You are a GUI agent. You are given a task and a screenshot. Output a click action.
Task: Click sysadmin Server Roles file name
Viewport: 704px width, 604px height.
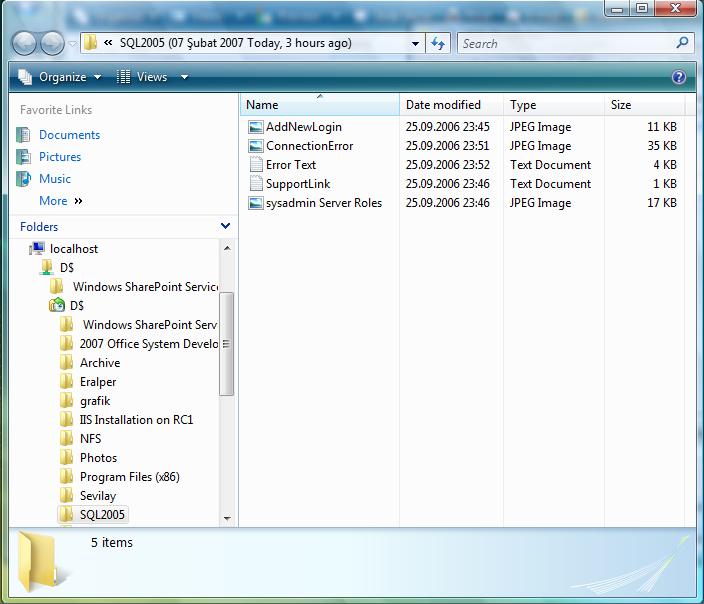coord(324,203)
